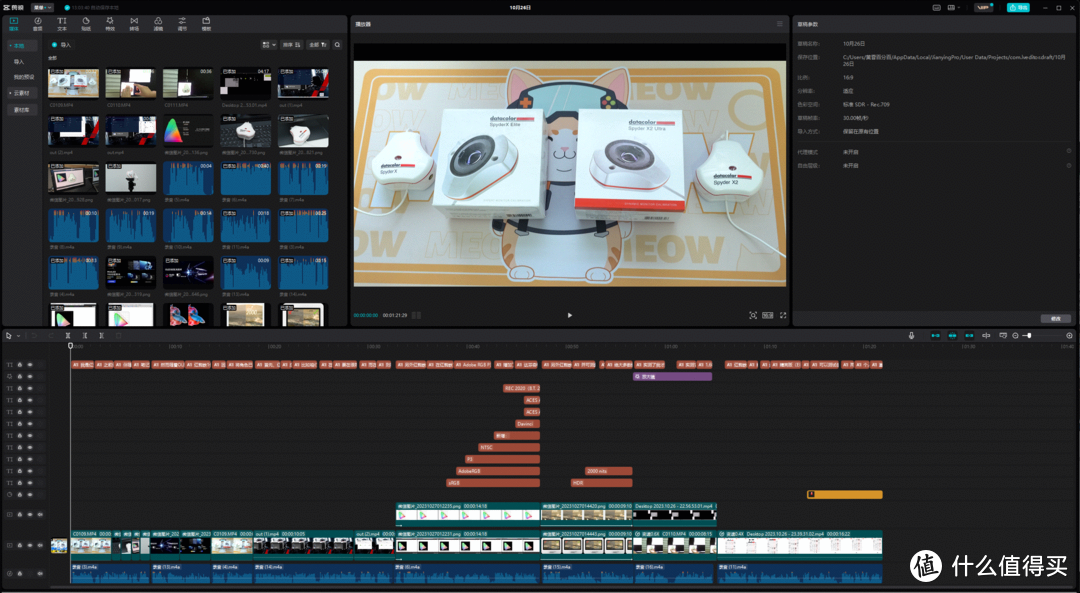The image size is (1080, 593).
Task: Open the 调节 adjustment tab
Action: tap(182, 24)
